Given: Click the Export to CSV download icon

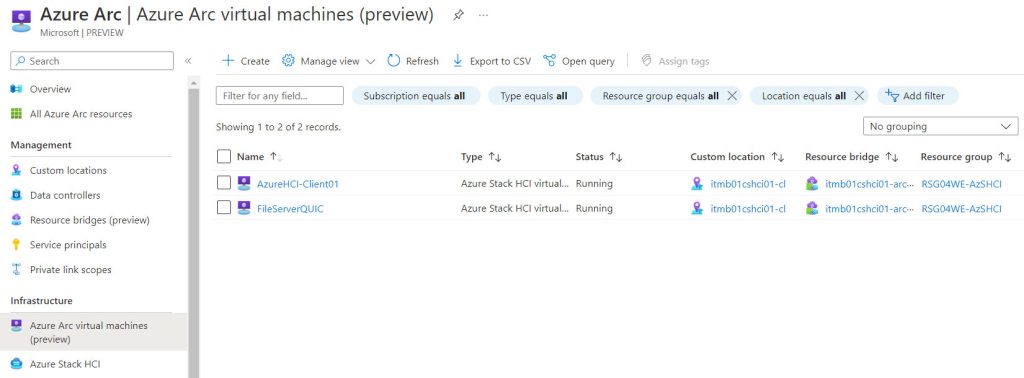Looking at the screenshot, I should [x=458, y=61].
